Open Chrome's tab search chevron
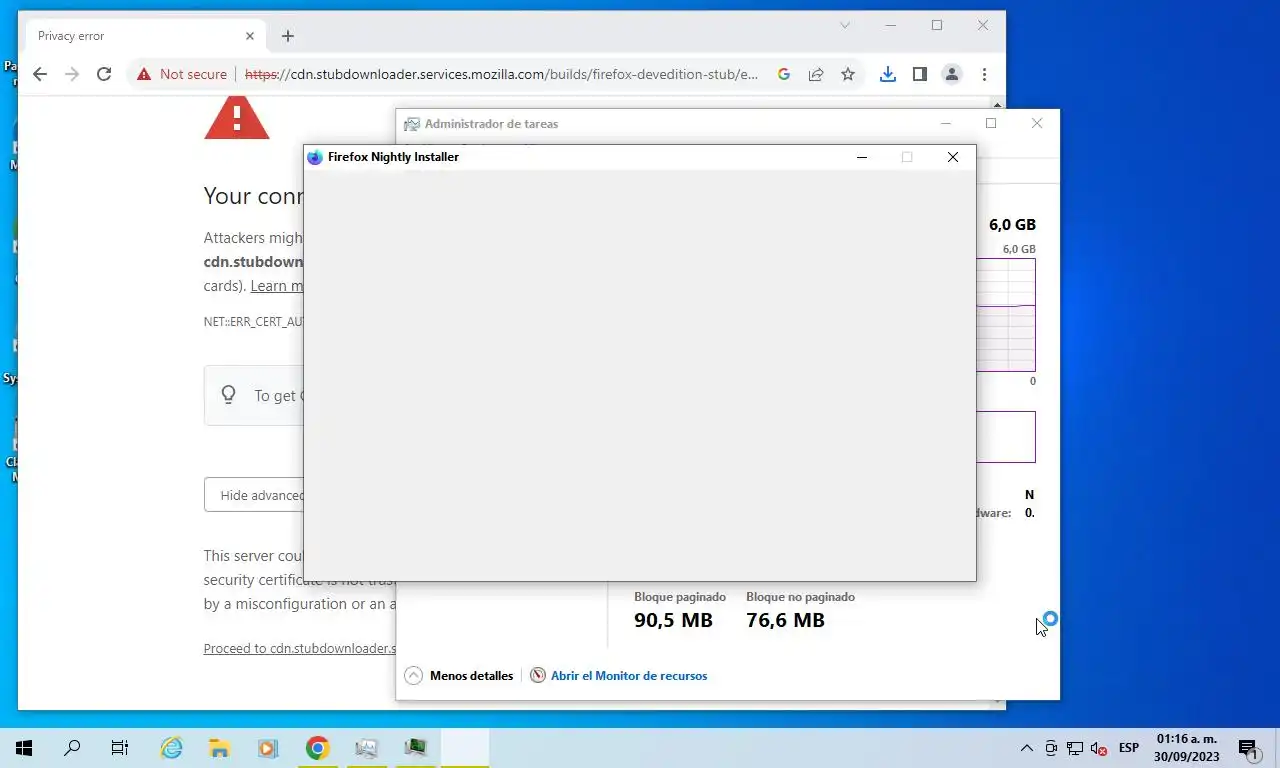The image size is (1280, 768). pyautogui.click(x=845, y=25)
